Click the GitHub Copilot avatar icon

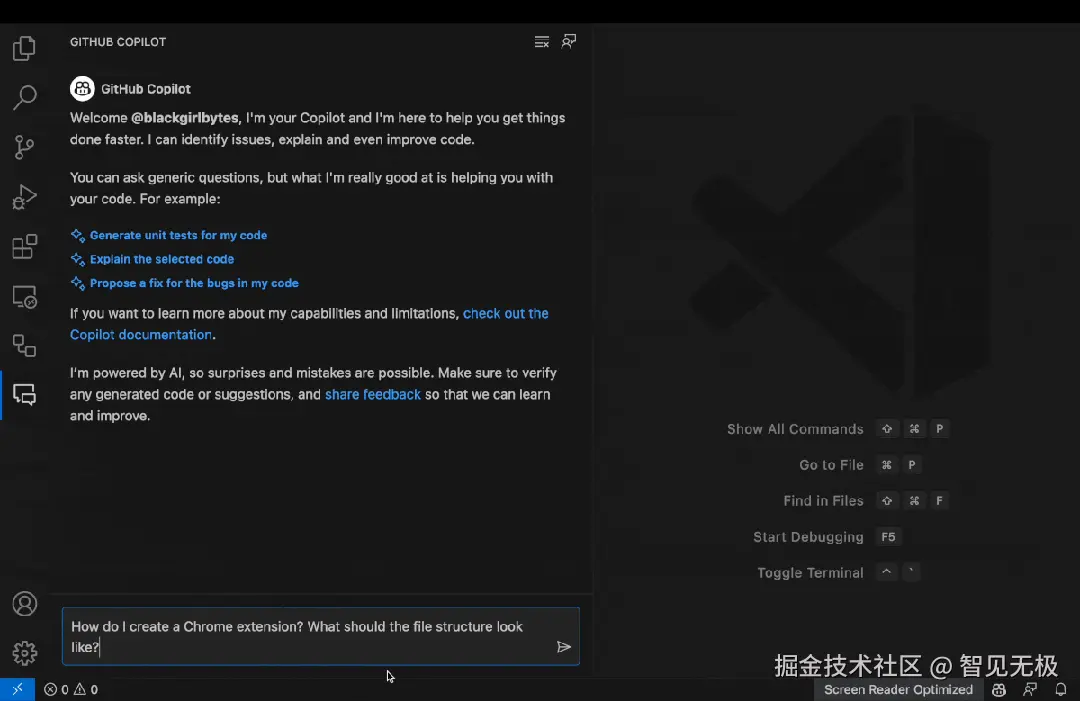(82, 89)
